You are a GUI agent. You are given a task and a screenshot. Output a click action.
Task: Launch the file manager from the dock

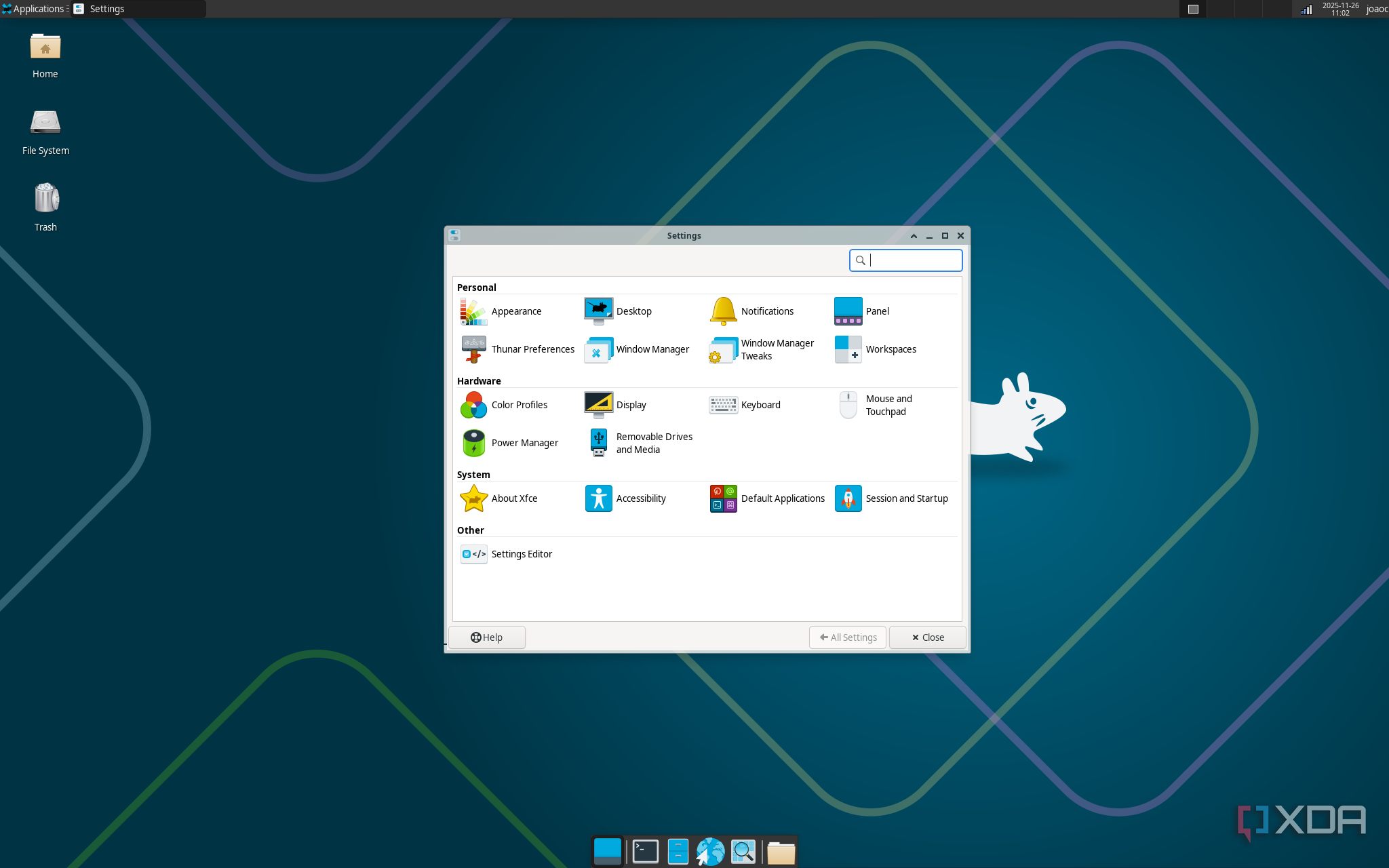pyautogui.click(x=678, y=852)
